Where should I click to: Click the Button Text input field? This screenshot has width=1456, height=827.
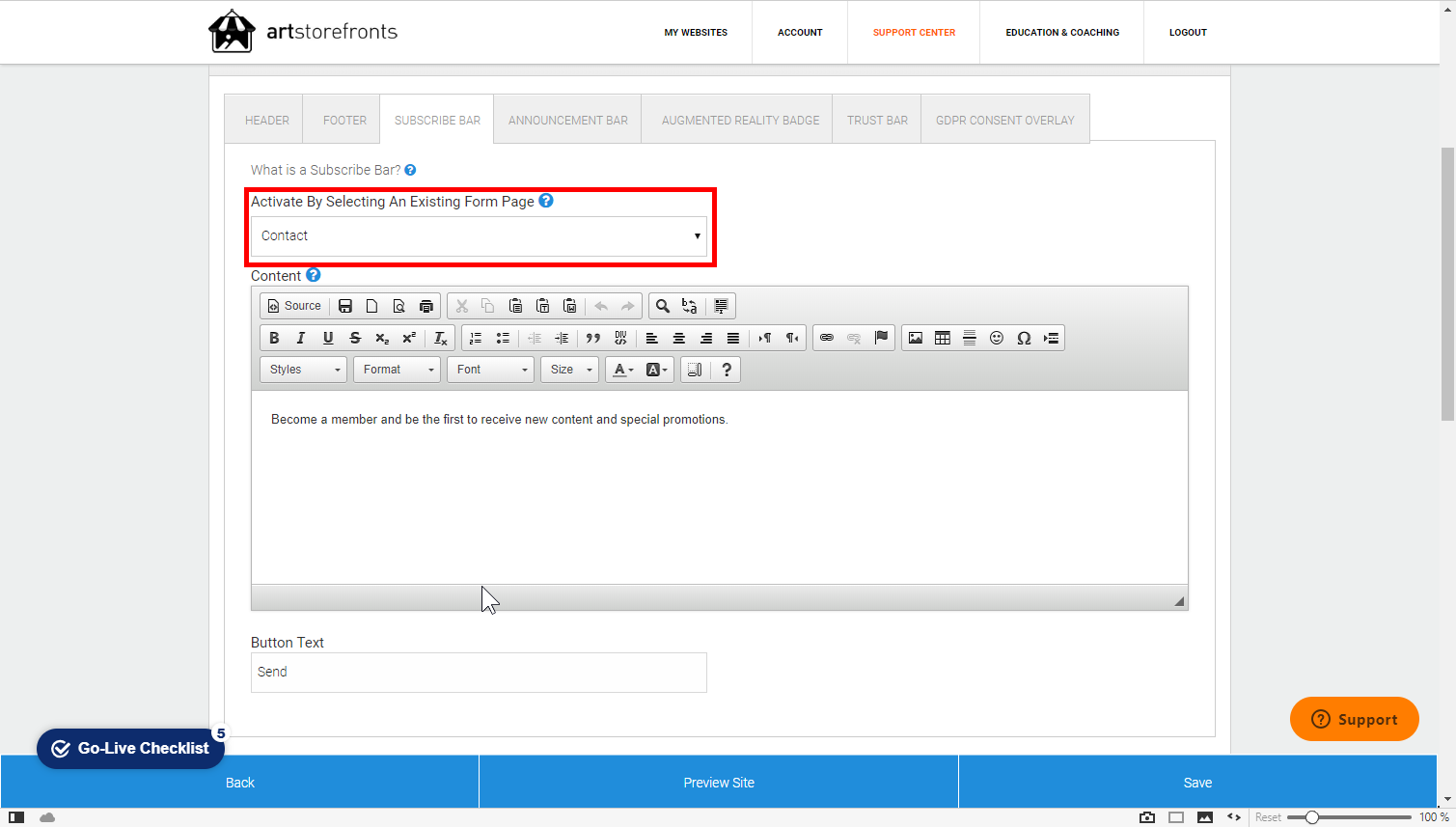[479, 673]
